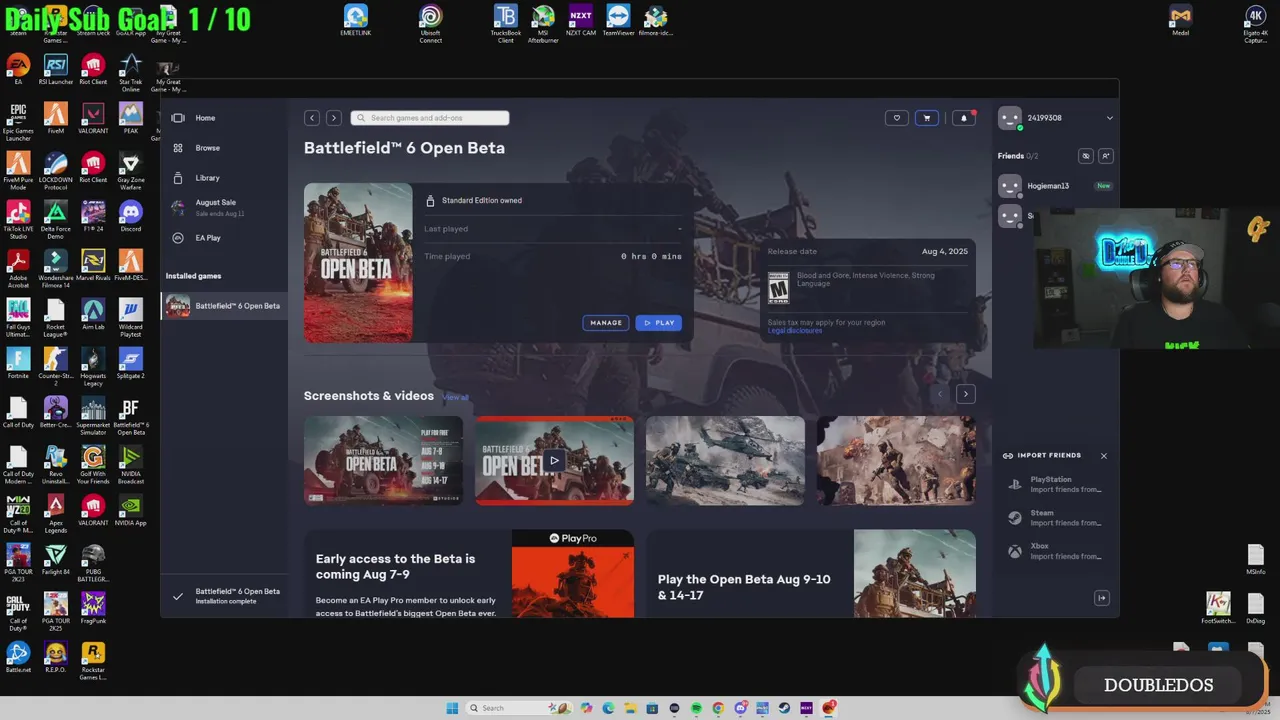The height and width of the screenshot is (720, 1280).
Task: Open the Aim Lab desktop icon
Action: pyautogui.click(x=93, y=315)
